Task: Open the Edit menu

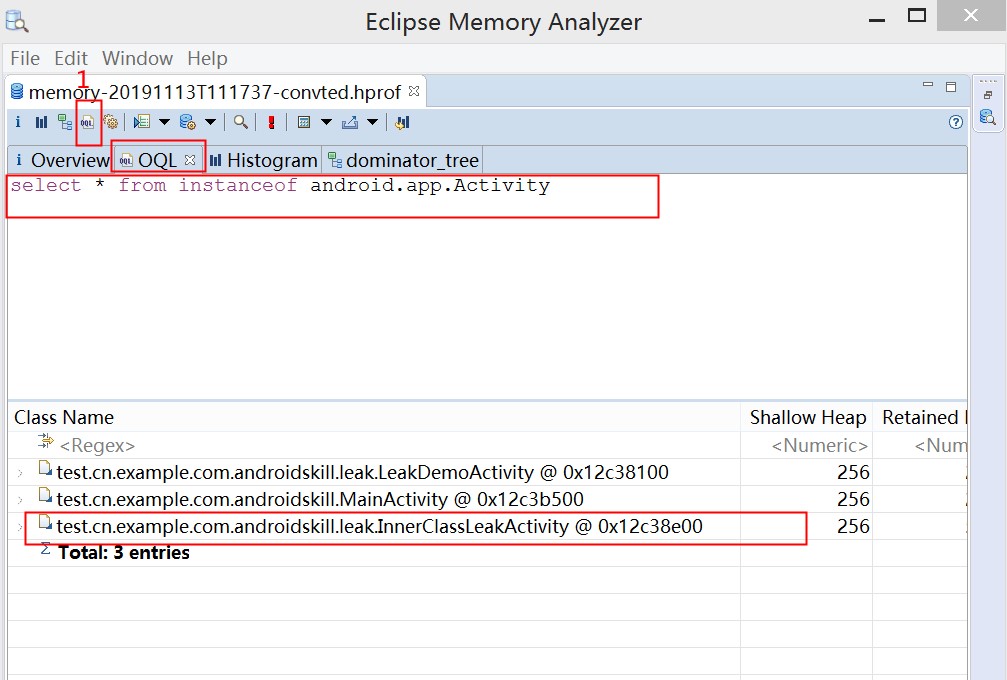Action: click(x=71, y=58)
